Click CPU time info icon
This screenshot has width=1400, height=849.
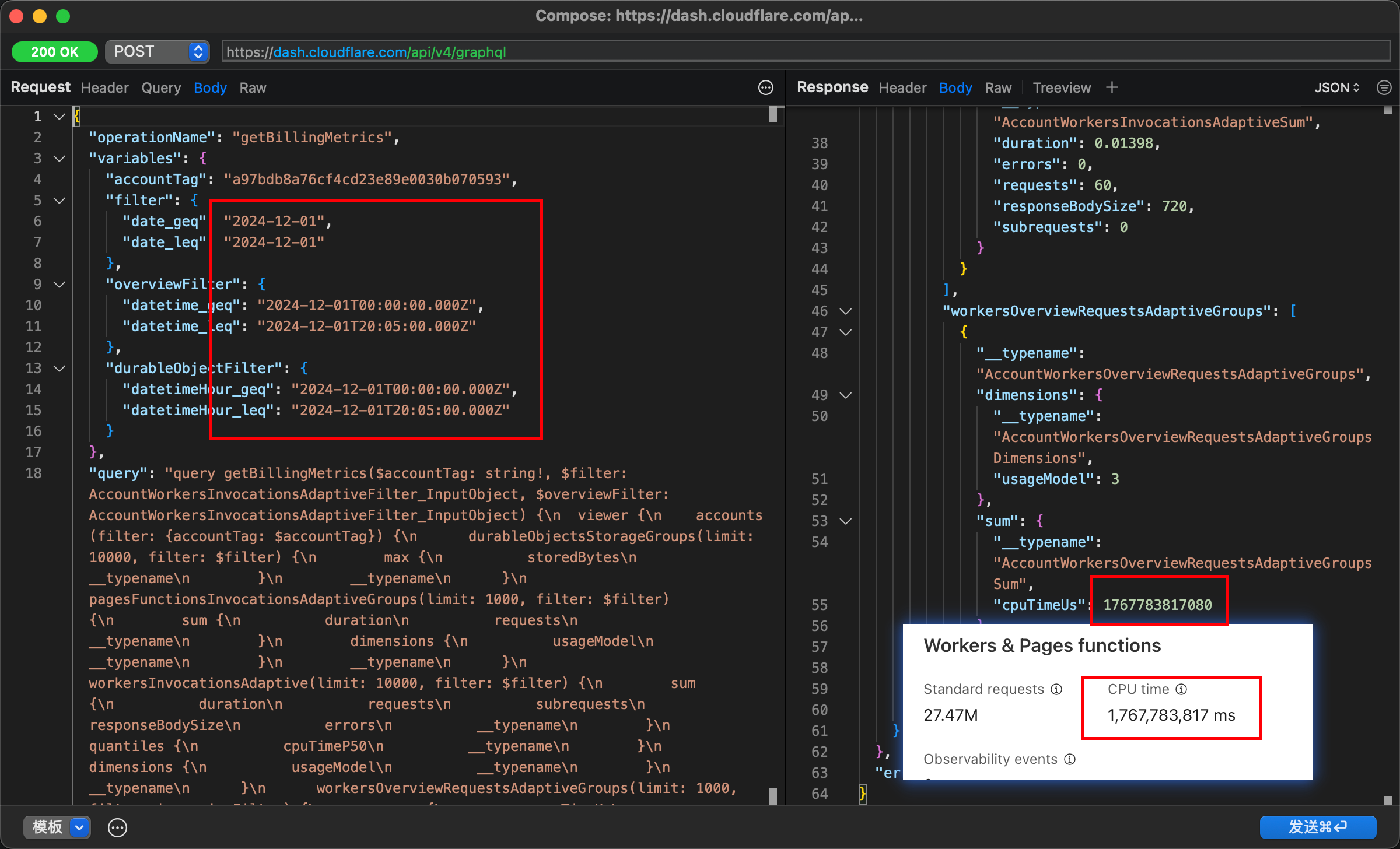tap(1181, 689)
